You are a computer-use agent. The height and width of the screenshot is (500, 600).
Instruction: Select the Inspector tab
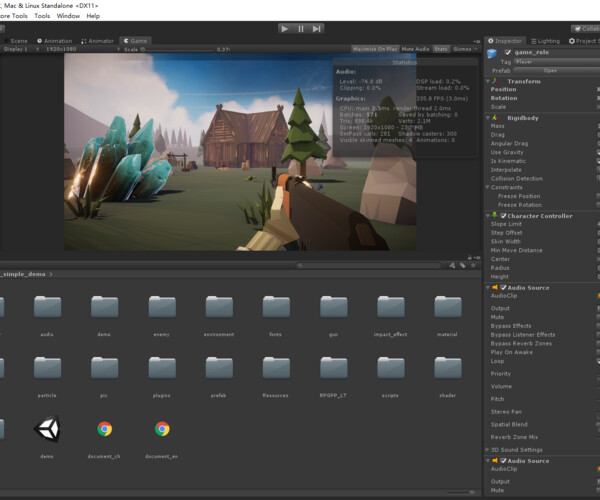(x=505, y=41)
